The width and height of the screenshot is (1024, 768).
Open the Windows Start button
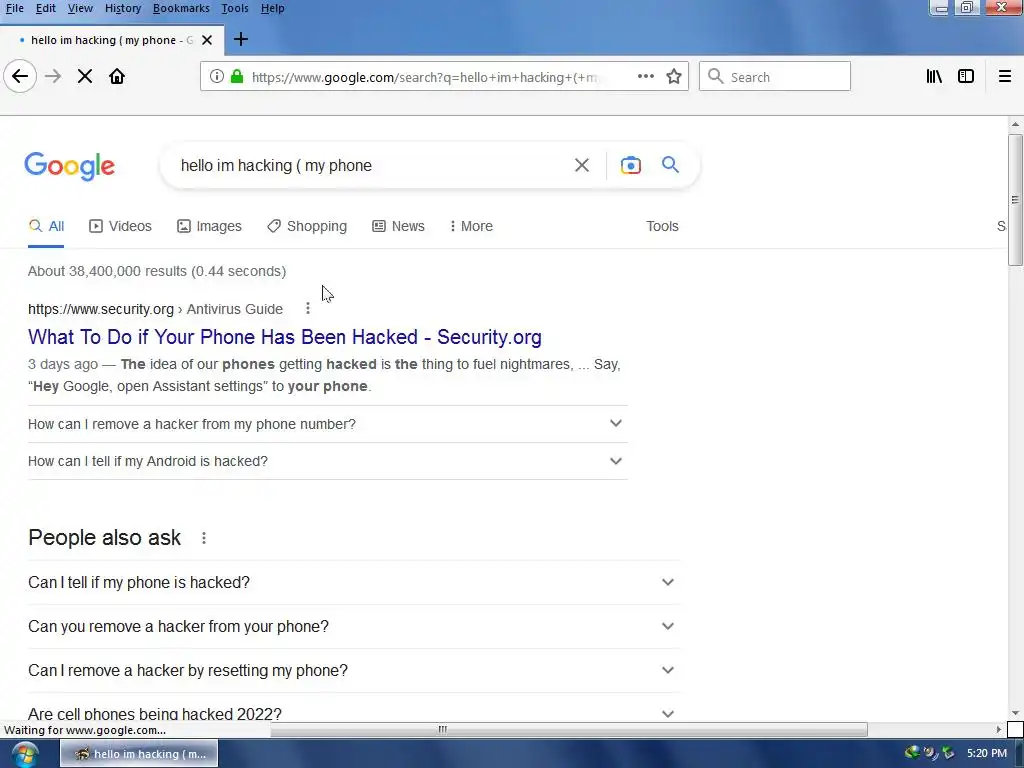tap(24, 754)
